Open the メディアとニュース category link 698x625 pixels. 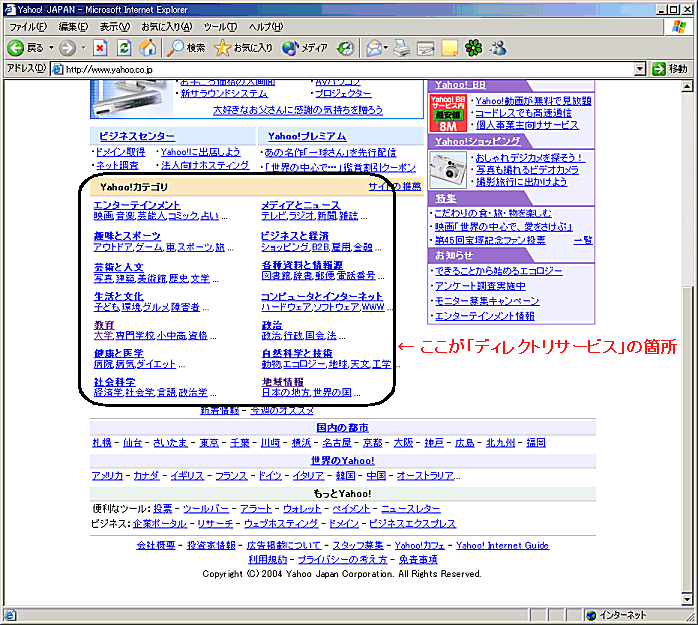click(x=300, y=205)
